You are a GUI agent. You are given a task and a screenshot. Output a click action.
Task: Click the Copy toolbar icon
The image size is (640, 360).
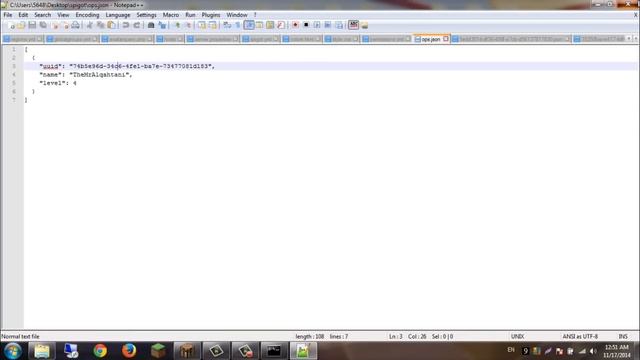point(100,25)
